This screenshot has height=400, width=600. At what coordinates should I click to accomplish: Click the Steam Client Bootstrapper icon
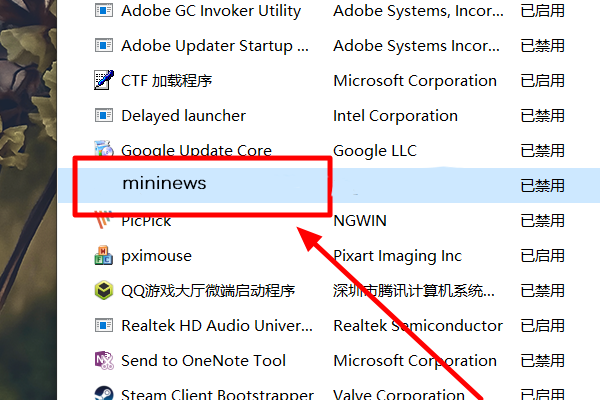point(104,393)
